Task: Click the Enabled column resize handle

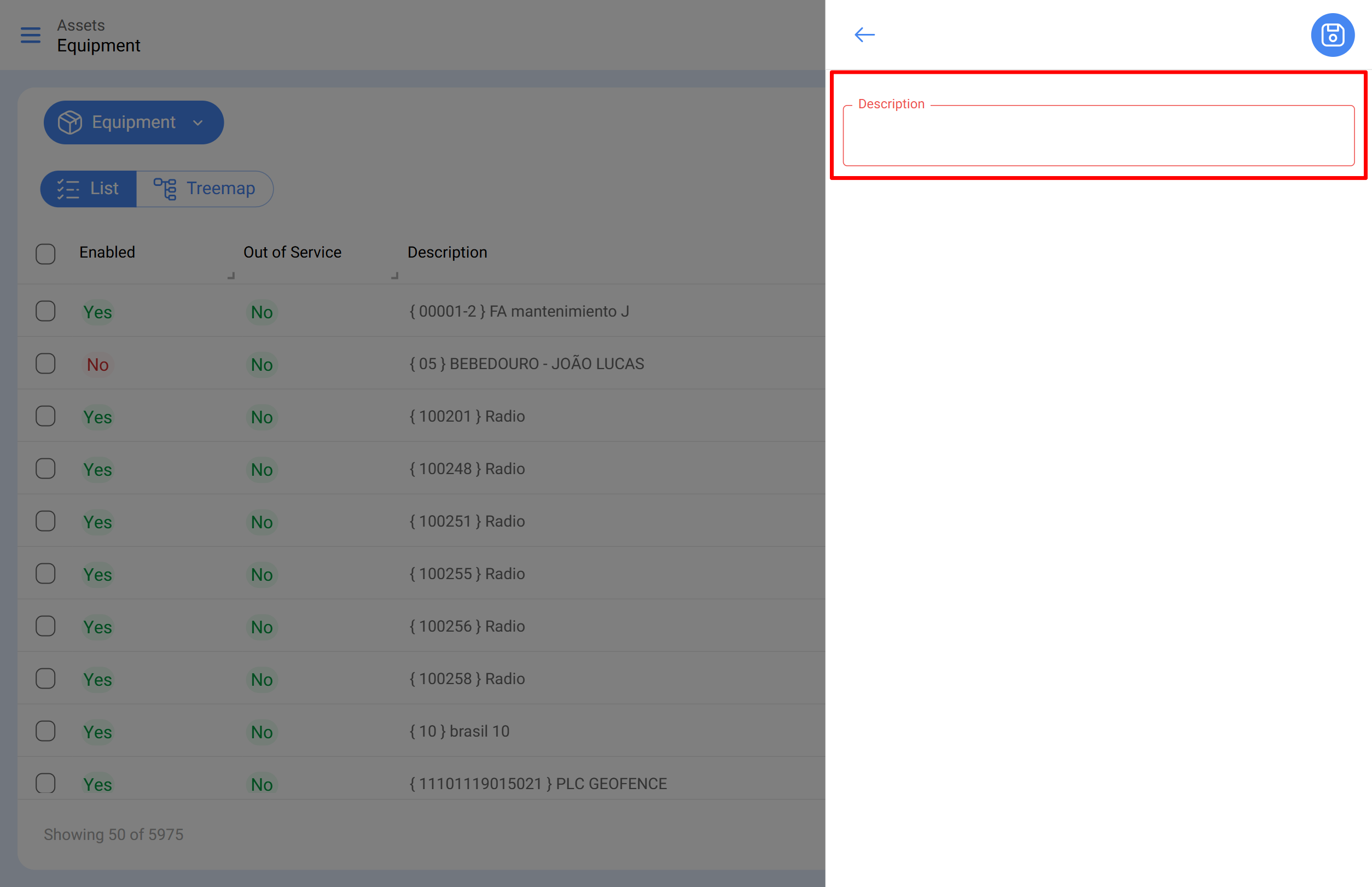Action: pyautogui.click(x=231, y=275)
